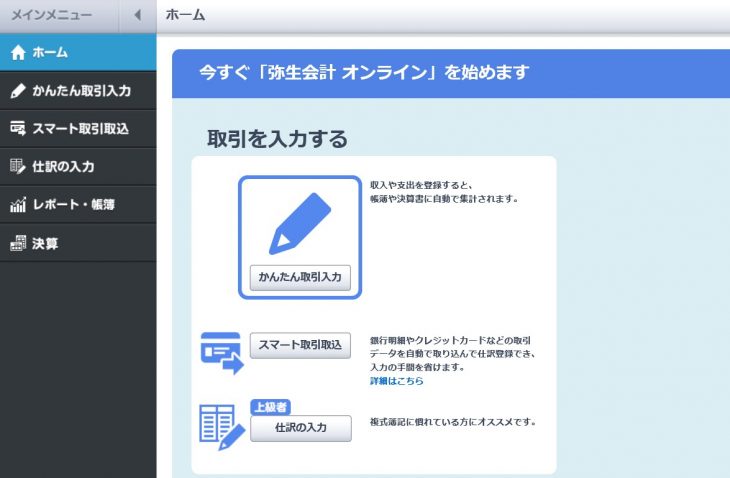This screenshot has height=478, width=730.
Task: Select 決算 menu label in sidebar
Action: pos(45,243)
